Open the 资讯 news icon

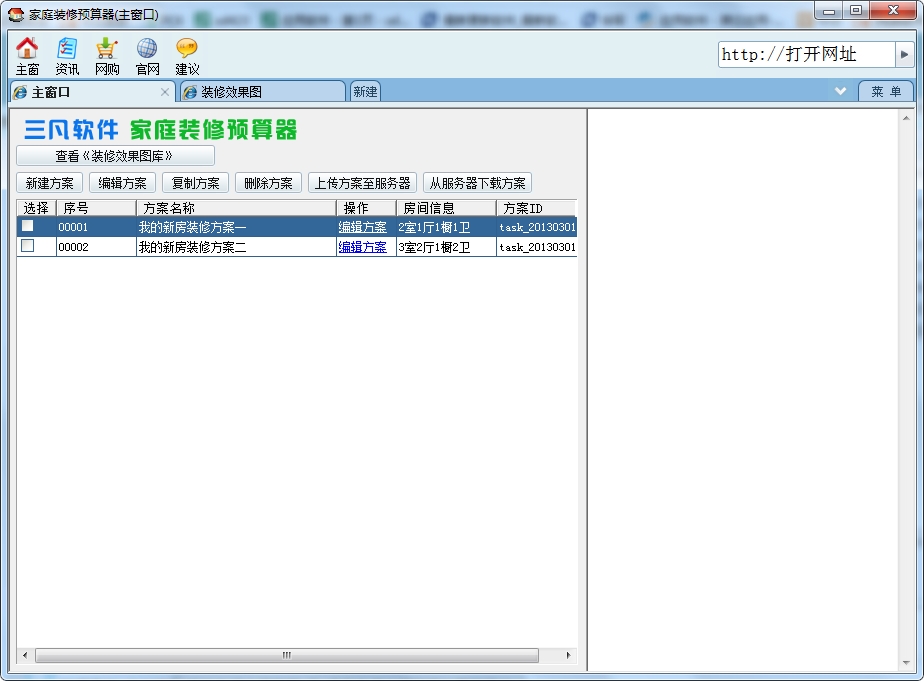coord(67,57)
